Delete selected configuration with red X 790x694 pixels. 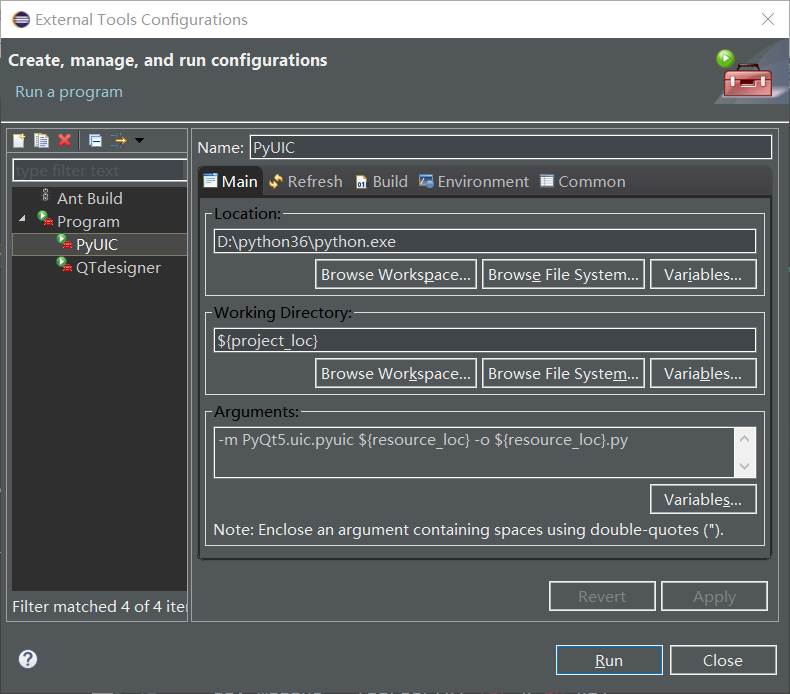(x=64, y=140)
